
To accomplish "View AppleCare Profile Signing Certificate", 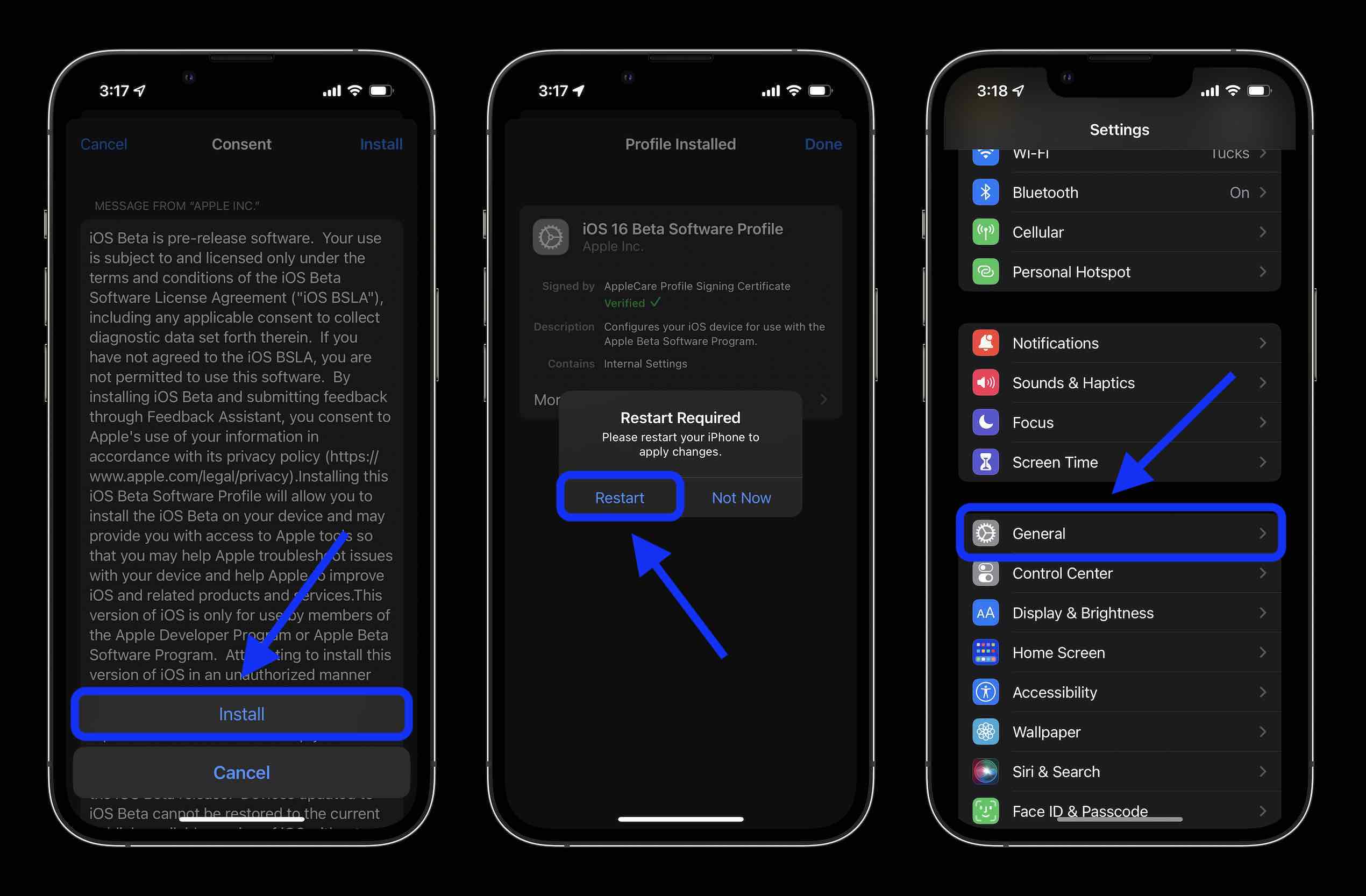I will [x=696, y=286].
